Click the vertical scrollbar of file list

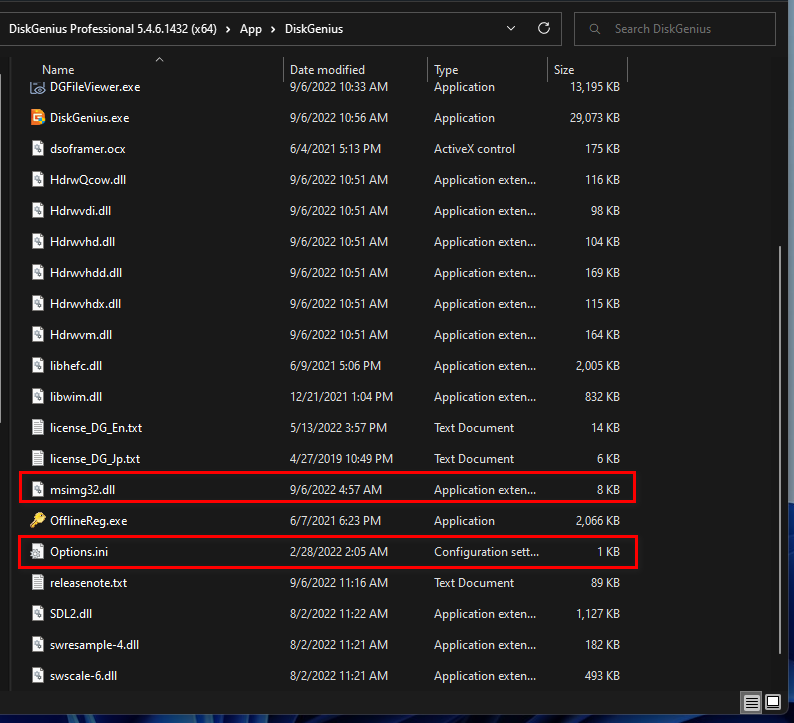pyautogui.click(x=780, y=450)
